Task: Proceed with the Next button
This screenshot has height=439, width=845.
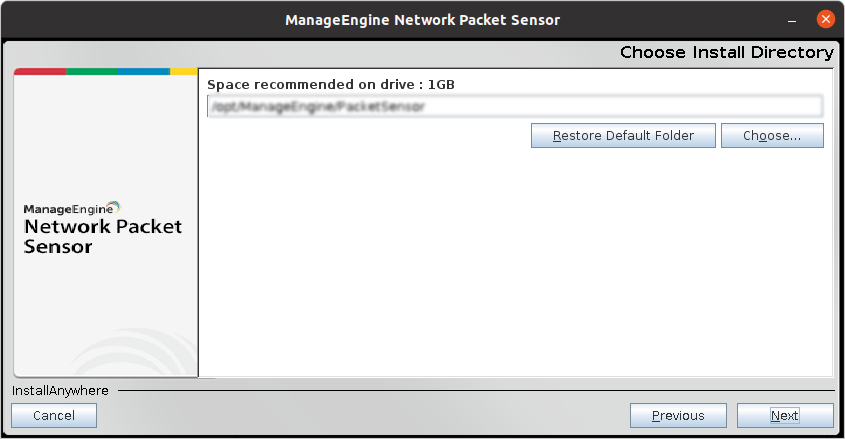Action: pyautogui.click(x=785, y=416)
